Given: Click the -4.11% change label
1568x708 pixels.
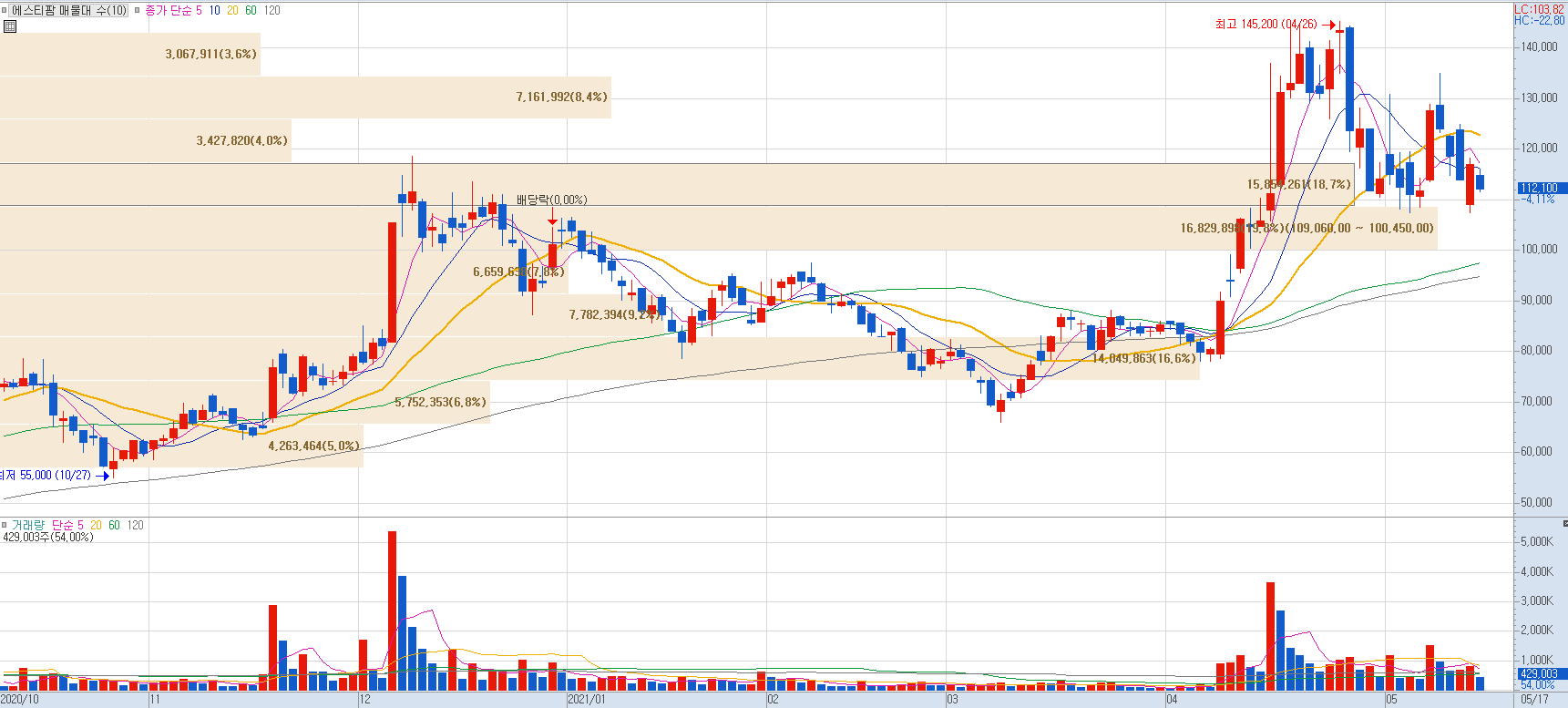Looking at the screenshot, I should 1538,199.
